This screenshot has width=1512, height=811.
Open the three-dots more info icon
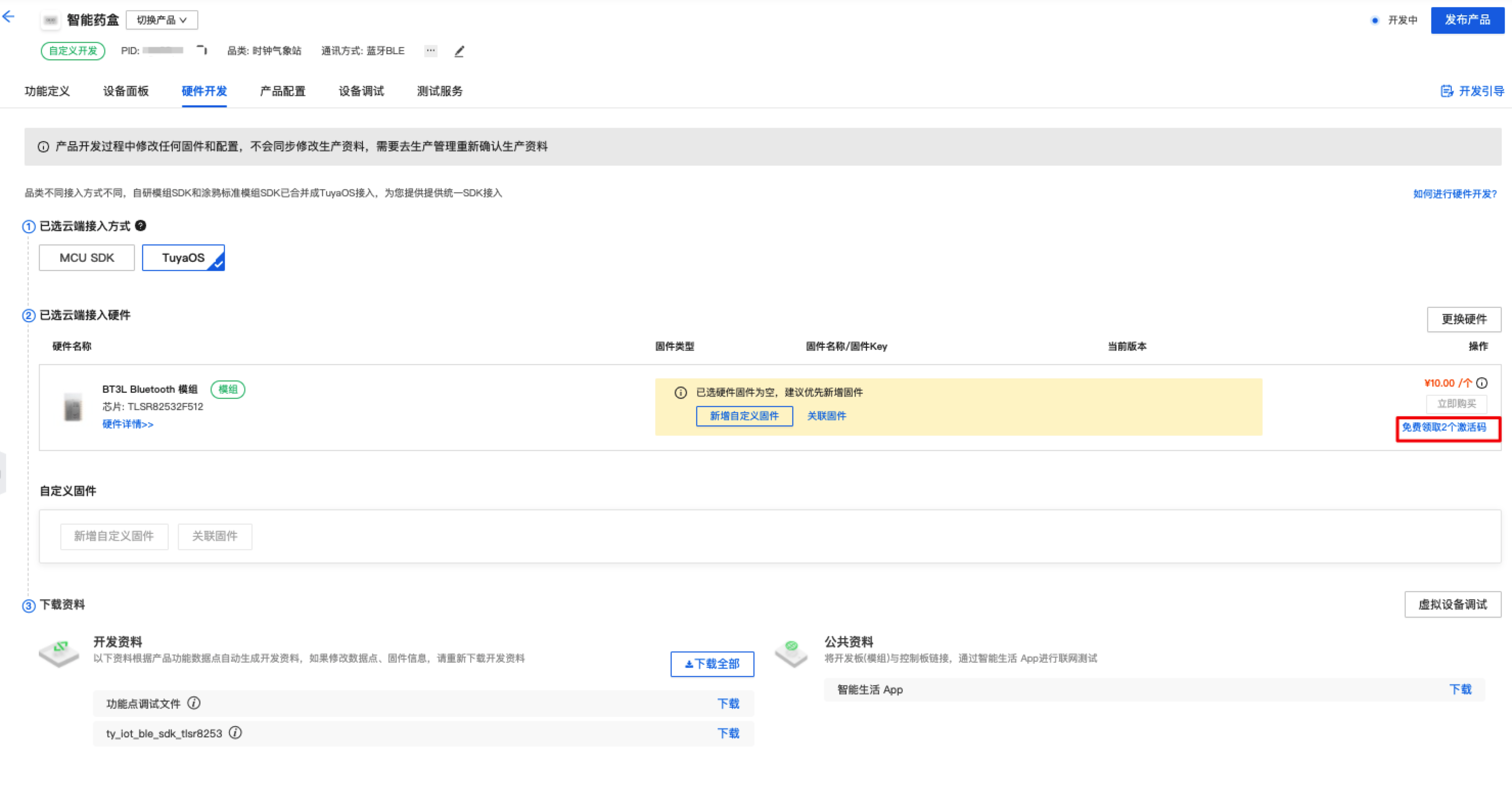click(430, 51)
